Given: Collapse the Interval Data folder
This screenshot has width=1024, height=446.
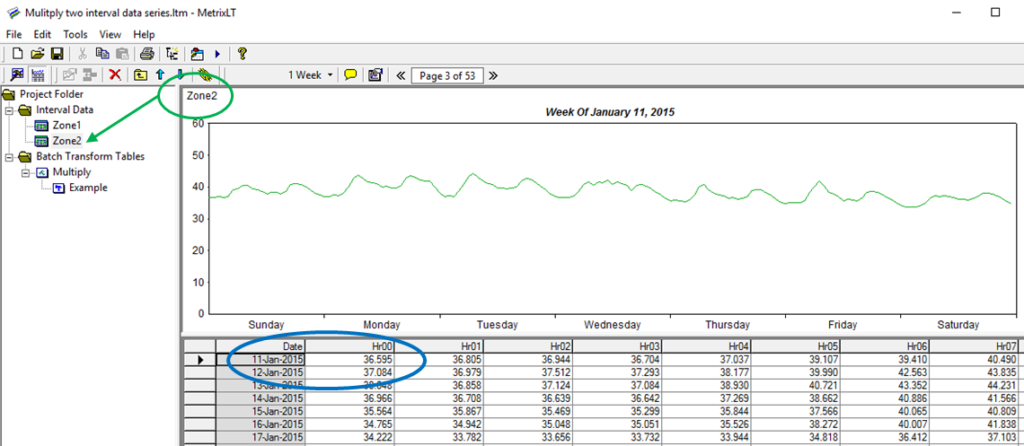Looking at the screenshot, I should 9,110.
